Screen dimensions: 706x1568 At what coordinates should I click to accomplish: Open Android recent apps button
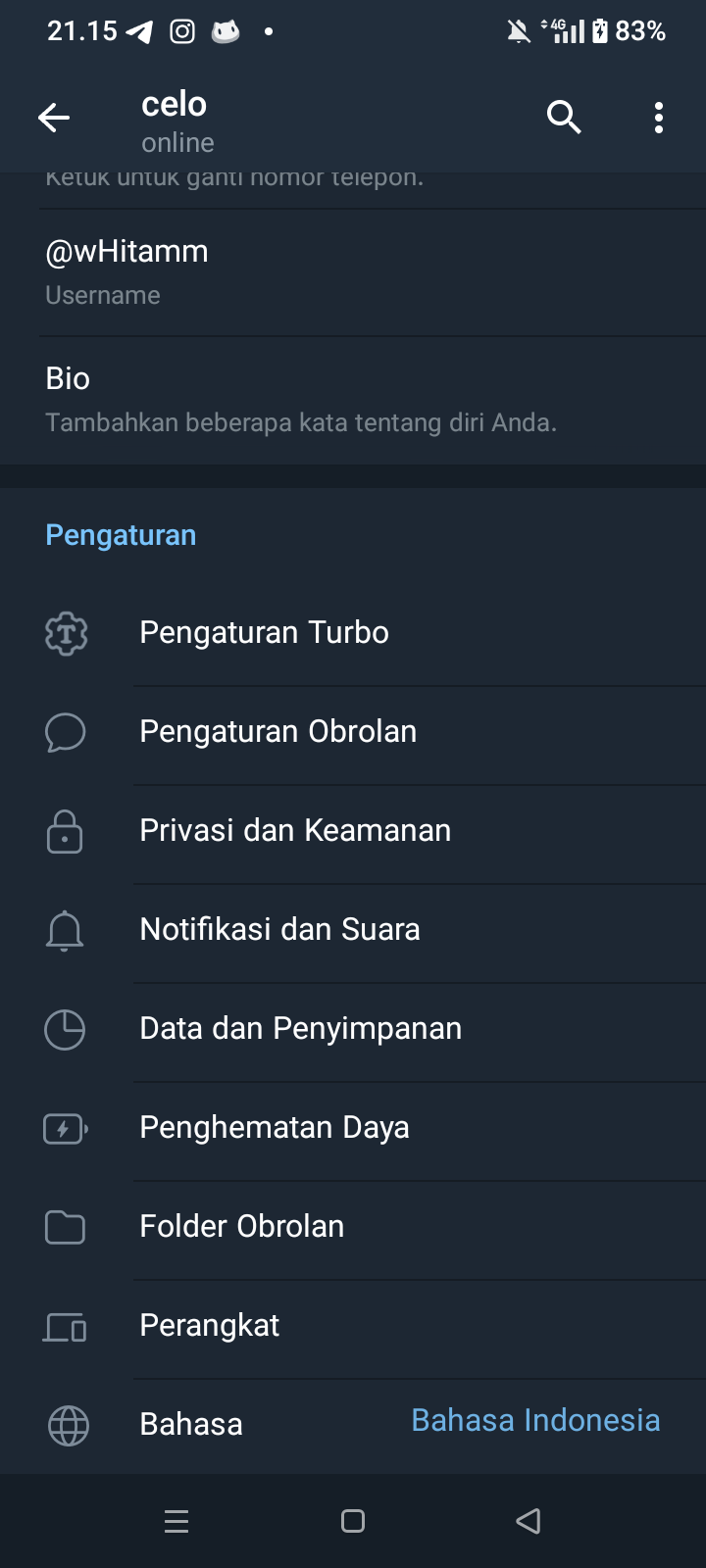[x=176, y=1521]
